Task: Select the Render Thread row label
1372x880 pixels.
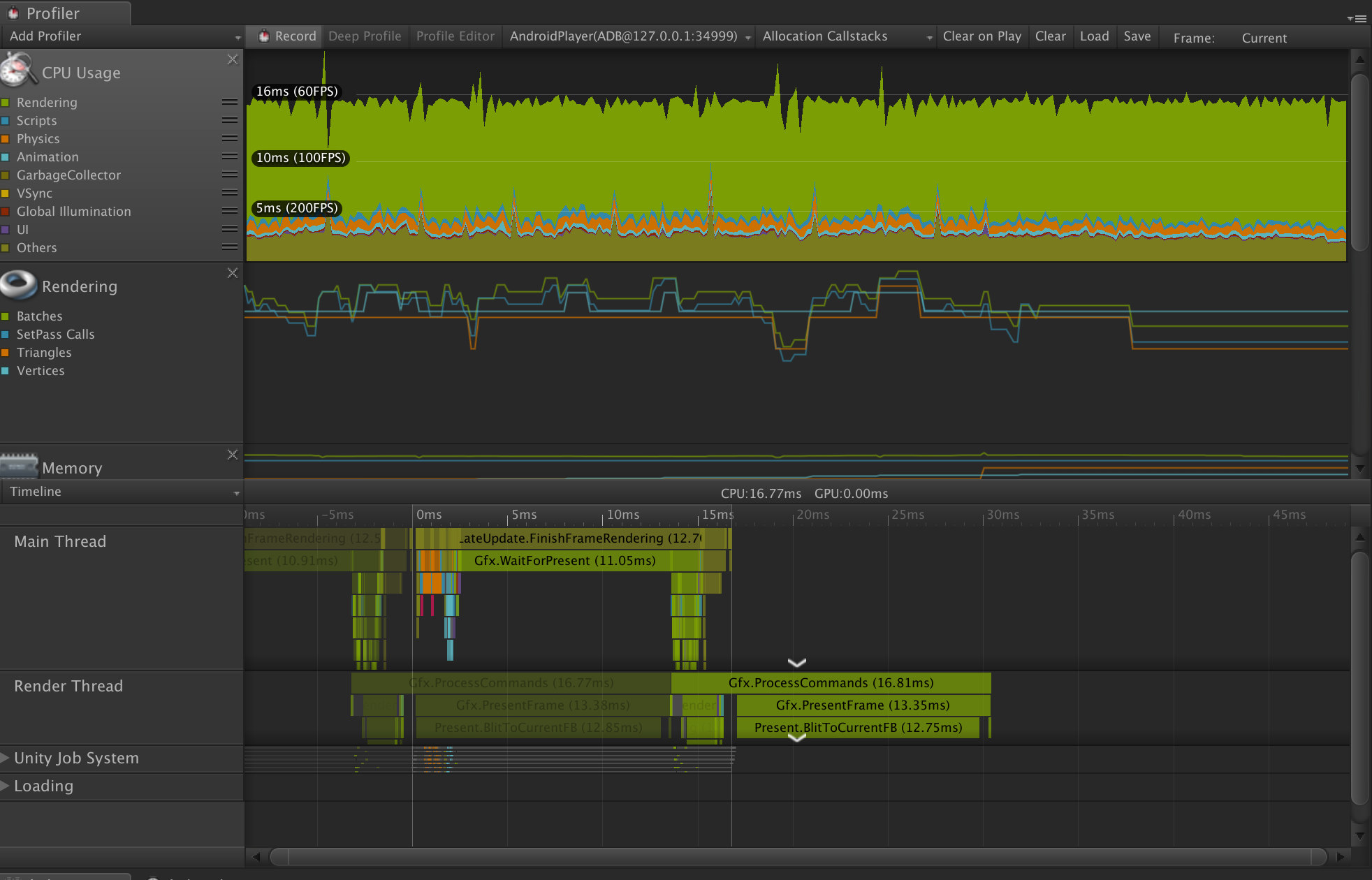Action: tap(68, 686)
